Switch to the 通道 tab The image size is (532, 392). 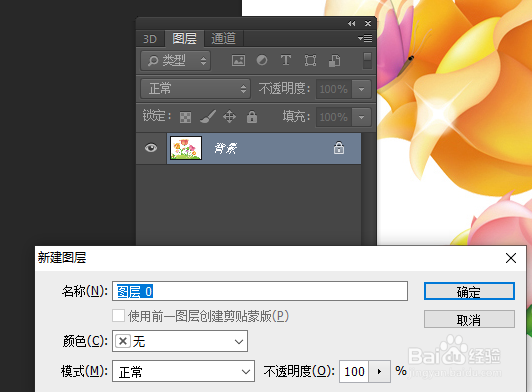[x=223, y=38]
